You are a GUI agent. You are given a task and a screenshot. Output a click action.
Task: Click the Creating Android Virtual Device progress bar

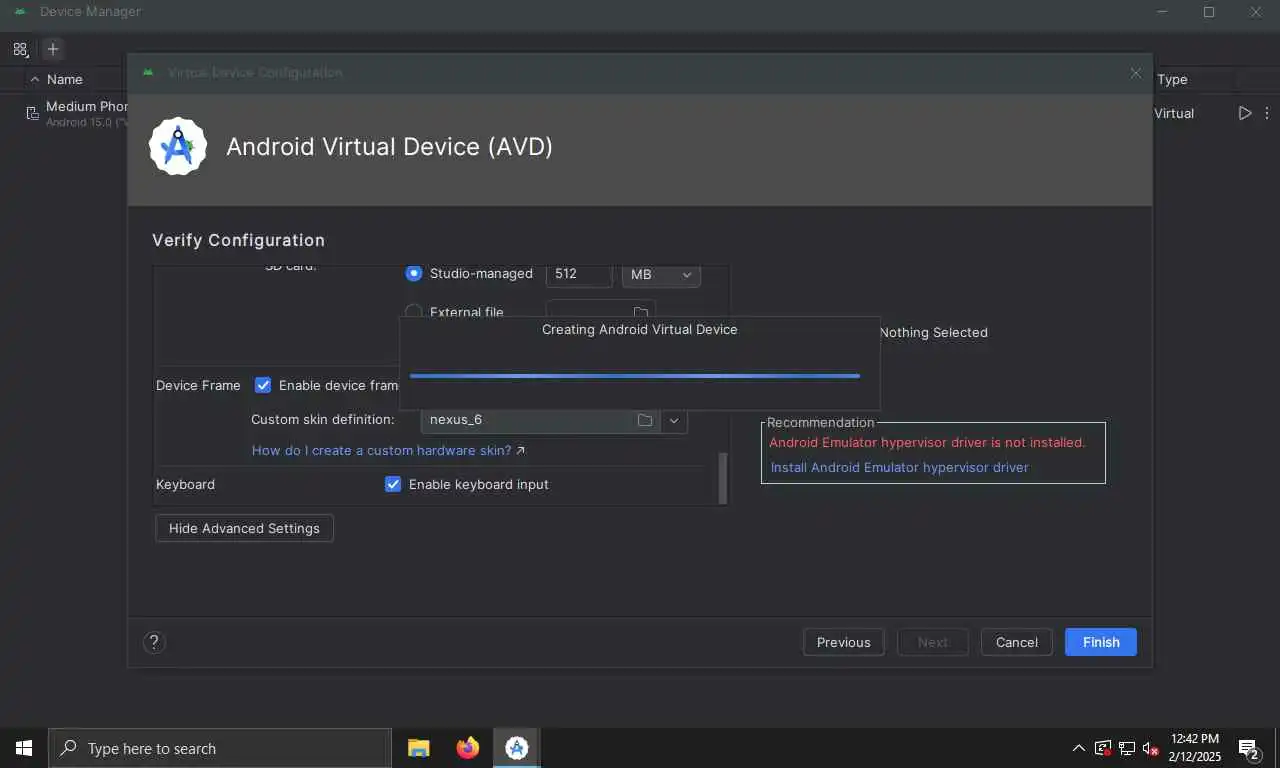tap(635, 376)
